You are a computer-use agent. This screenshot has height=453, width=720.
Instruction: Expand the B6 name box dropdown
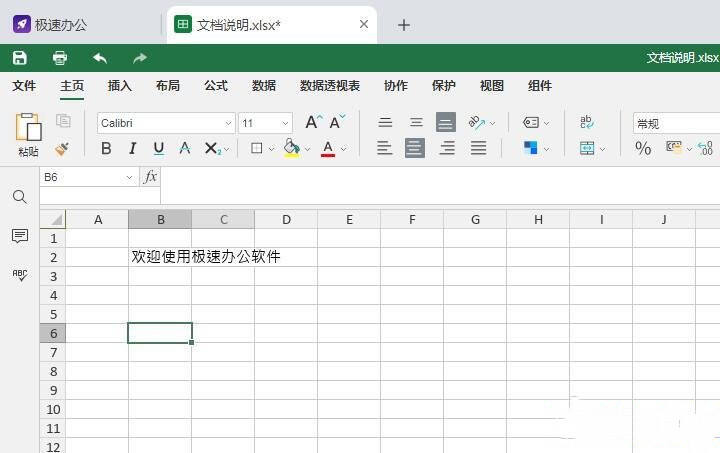click(129, 177)
